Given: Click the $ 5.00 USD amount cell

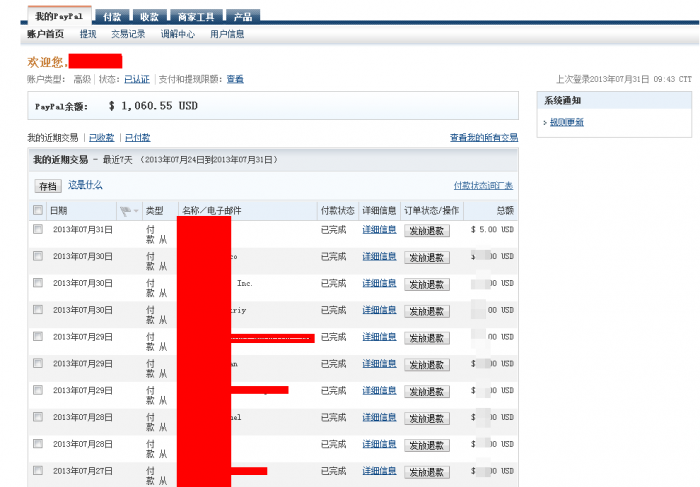Looking at the screenshot, I should pyautogui.click(x=492, y=229).
